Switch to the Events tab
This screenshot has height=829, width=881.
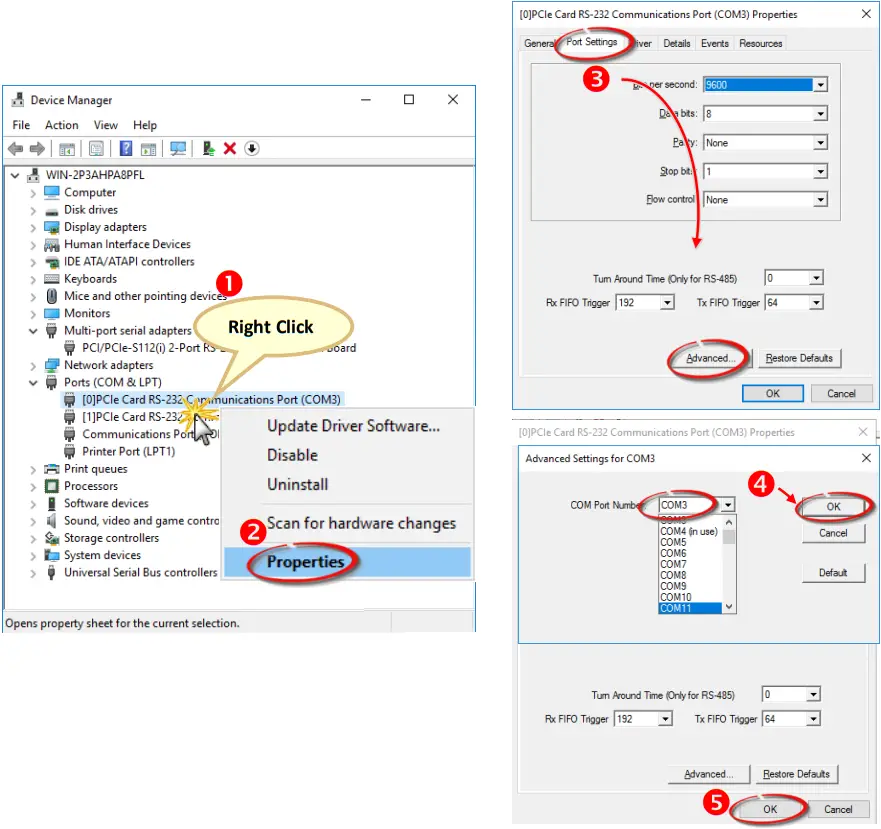[x=715, y=43]
